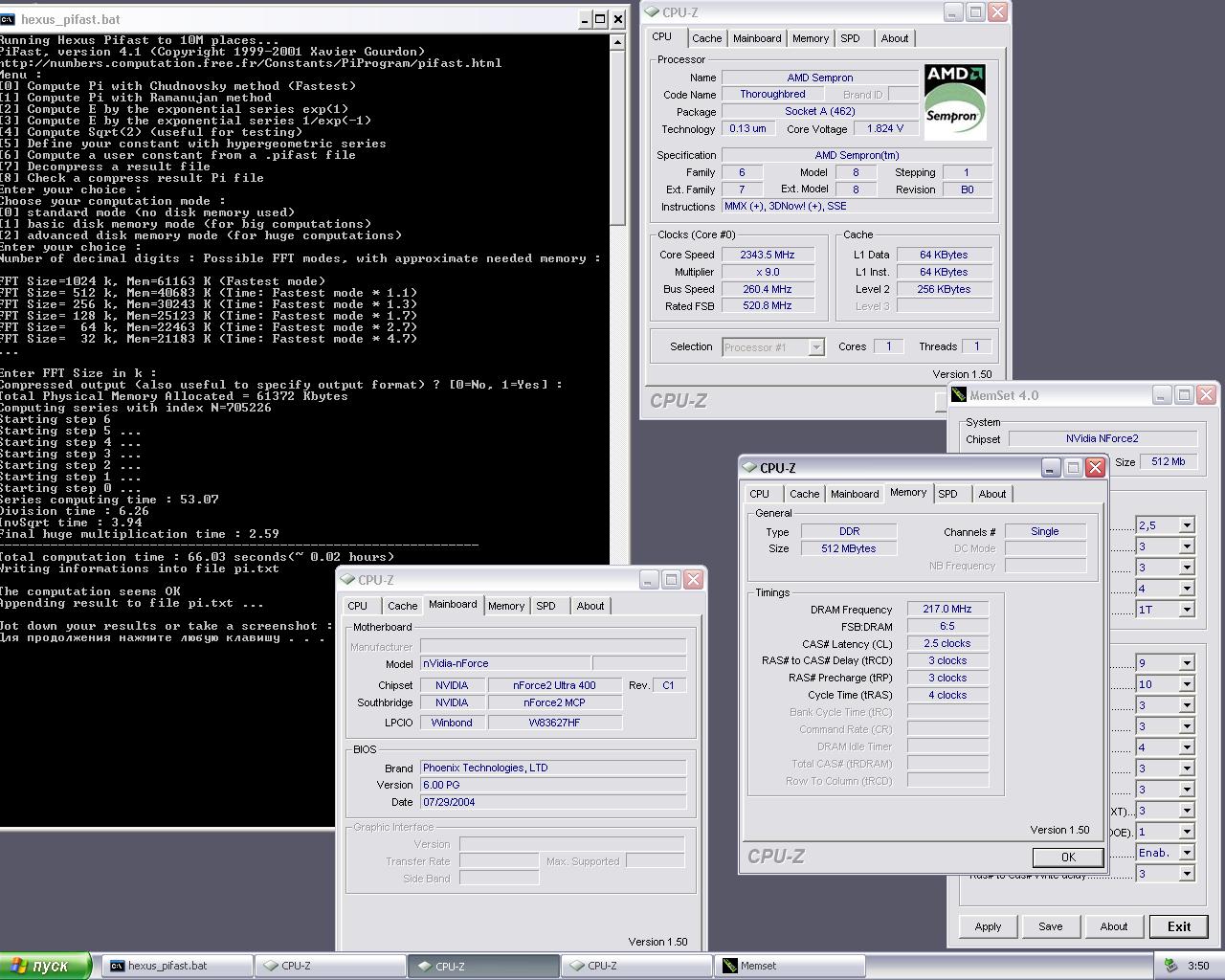
Task: Expand the MemSet dropdown showing 2,5
Action: (x=1187, y=525)
